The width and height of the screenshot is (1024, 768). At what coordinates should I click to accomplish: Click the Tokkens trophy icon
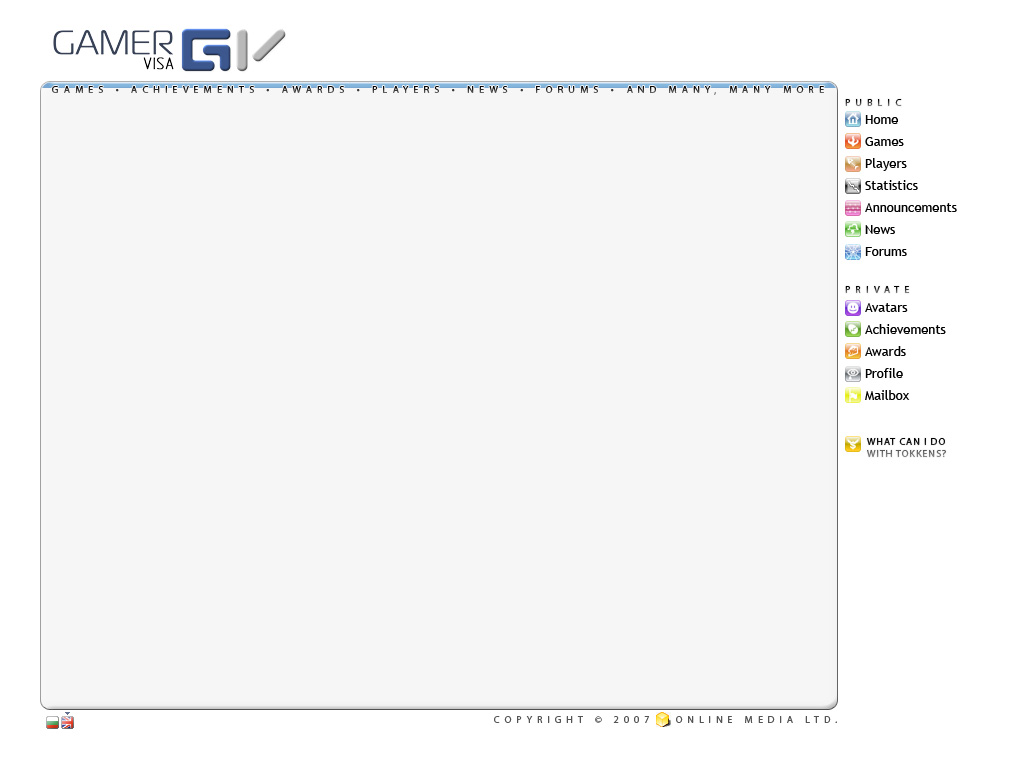click(852, 445)
